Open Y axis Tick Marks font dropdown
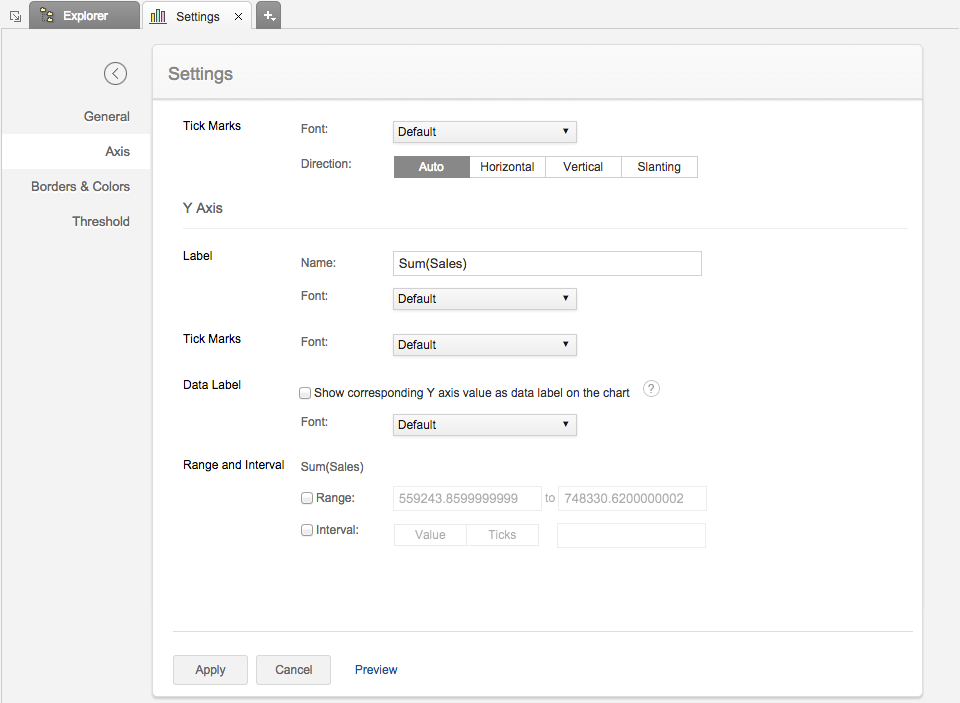Viewport: 960px width, 703px height. (x=484, y=345)
